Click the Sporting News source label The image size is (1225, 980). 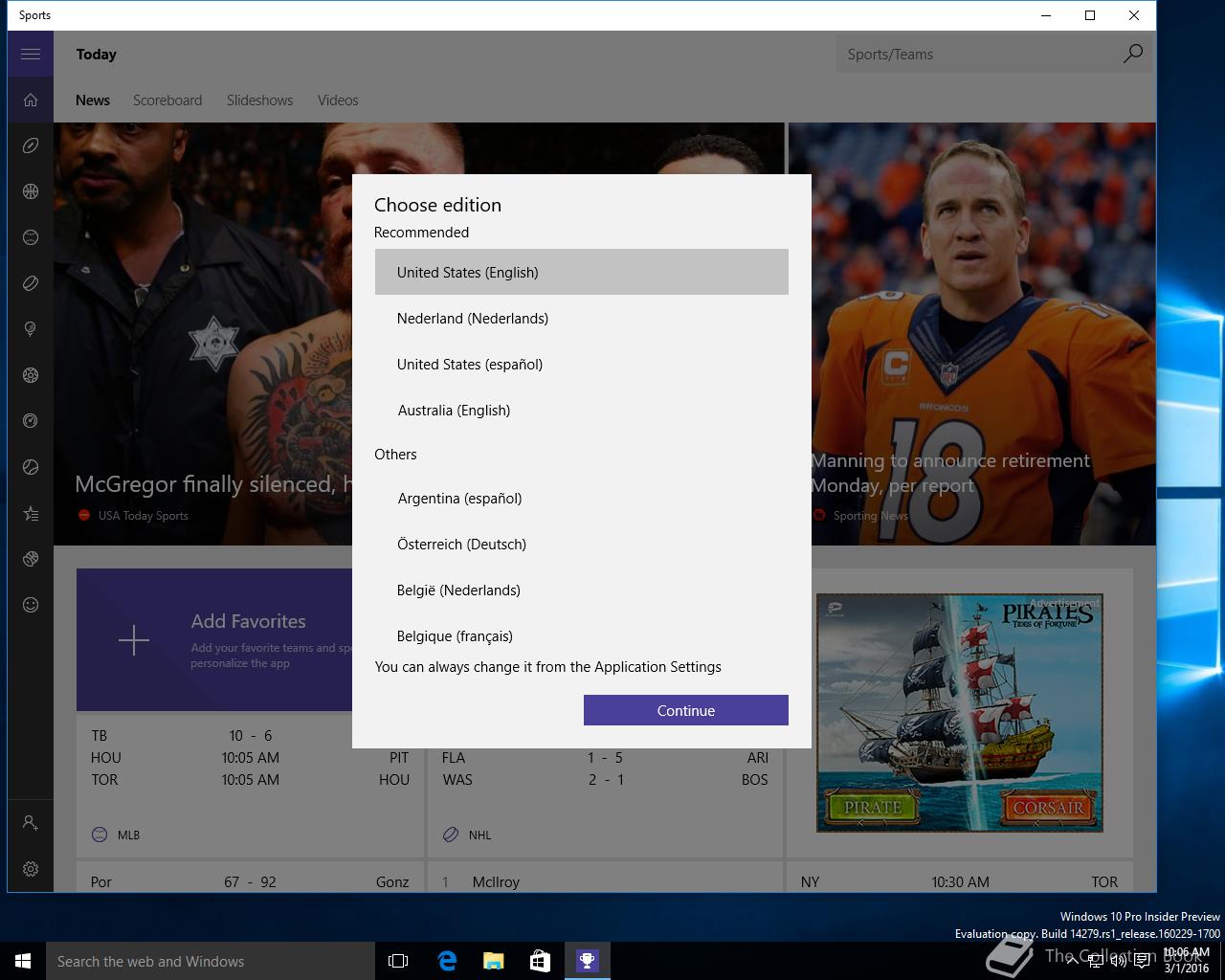tap(870, 516)
